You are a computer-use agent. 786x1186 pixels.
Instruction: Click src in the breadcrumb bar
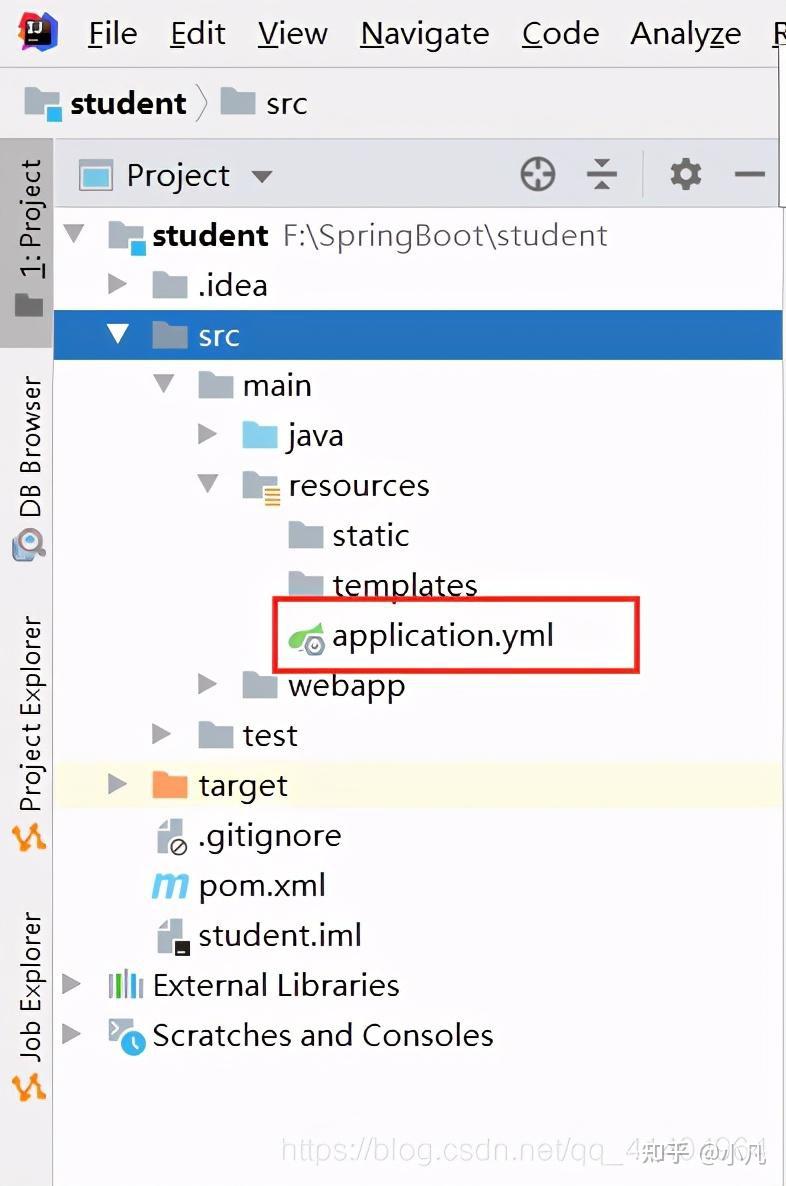coord(284,102)
